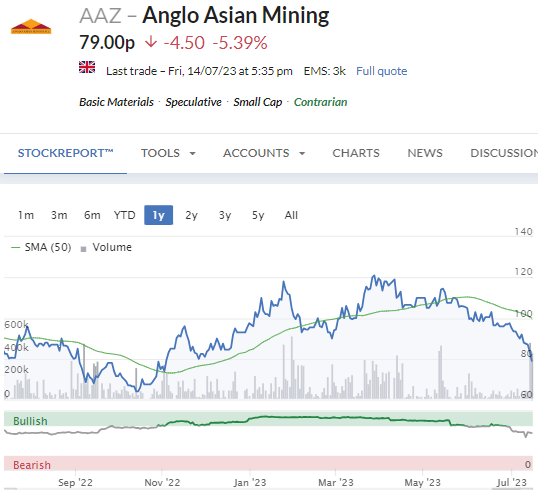Viewport: 538px width, 490px height.
Task: Select the 1m chart range
Action: coord(26,215)
